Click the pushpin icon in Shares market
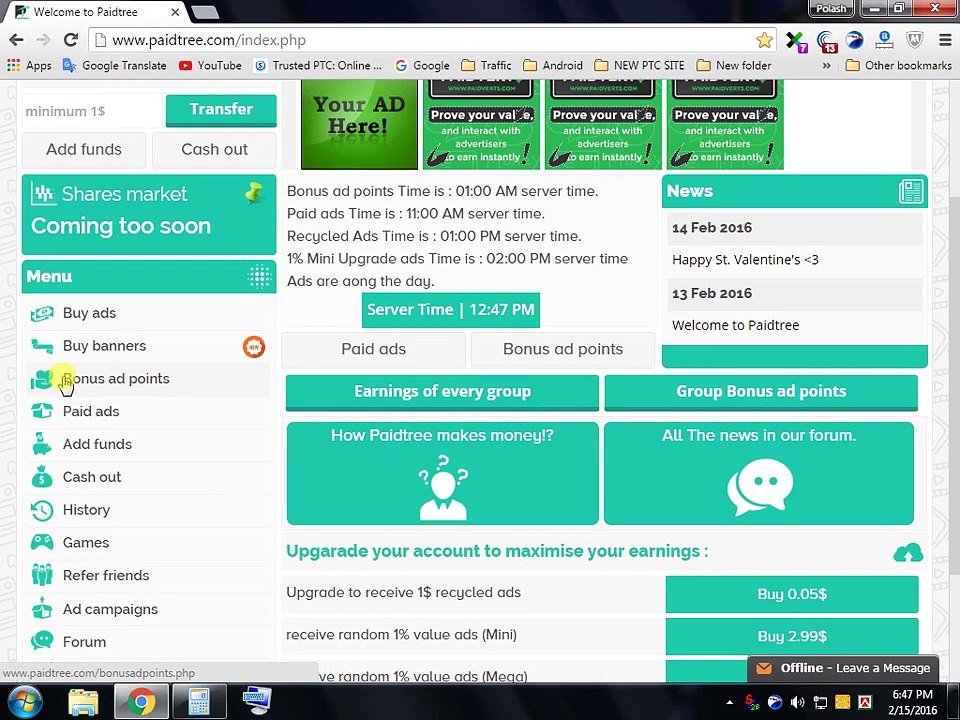 (253, 193)
